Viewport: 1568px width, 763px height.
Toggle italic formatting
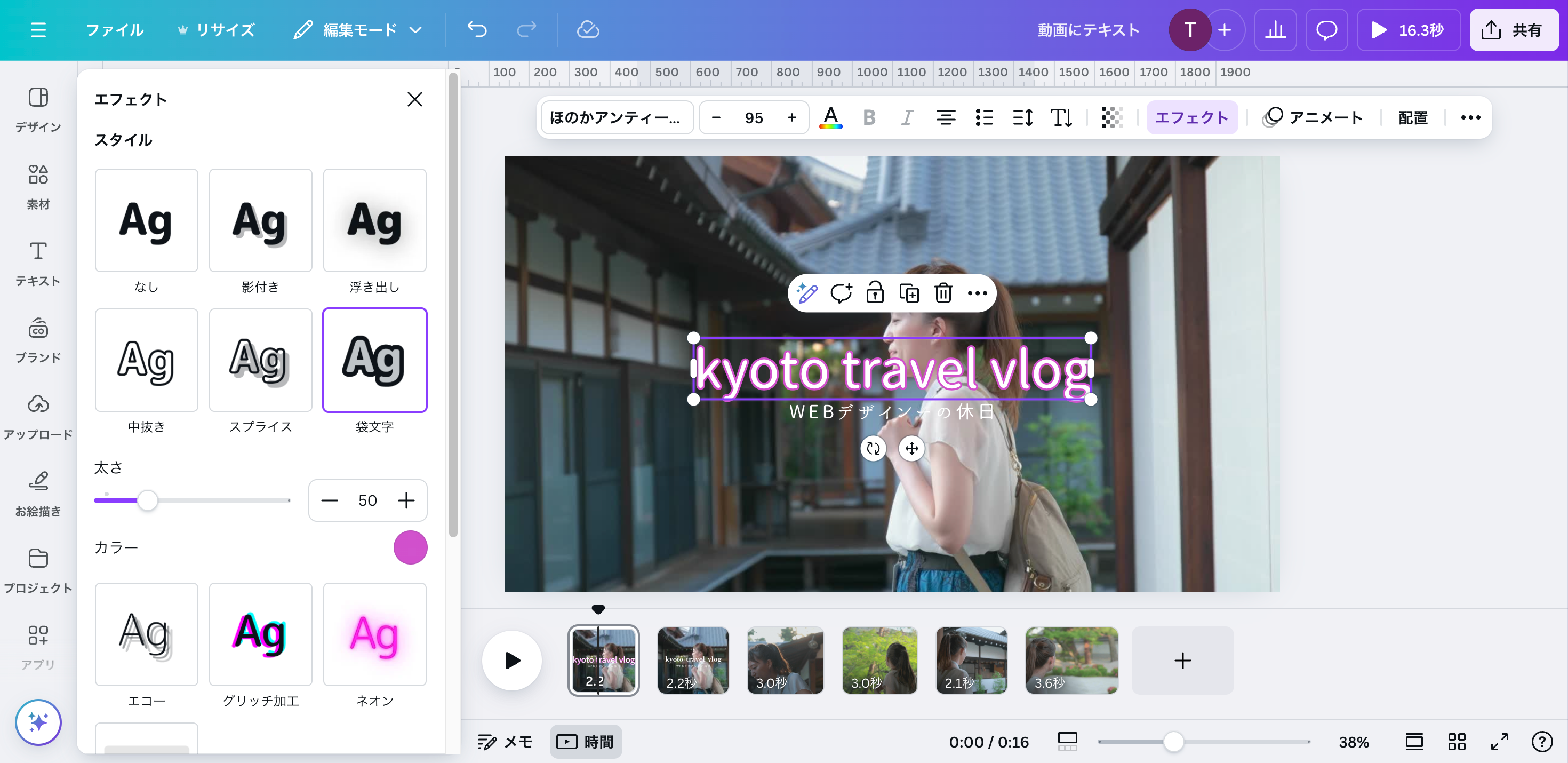click(x=907, y=117)
